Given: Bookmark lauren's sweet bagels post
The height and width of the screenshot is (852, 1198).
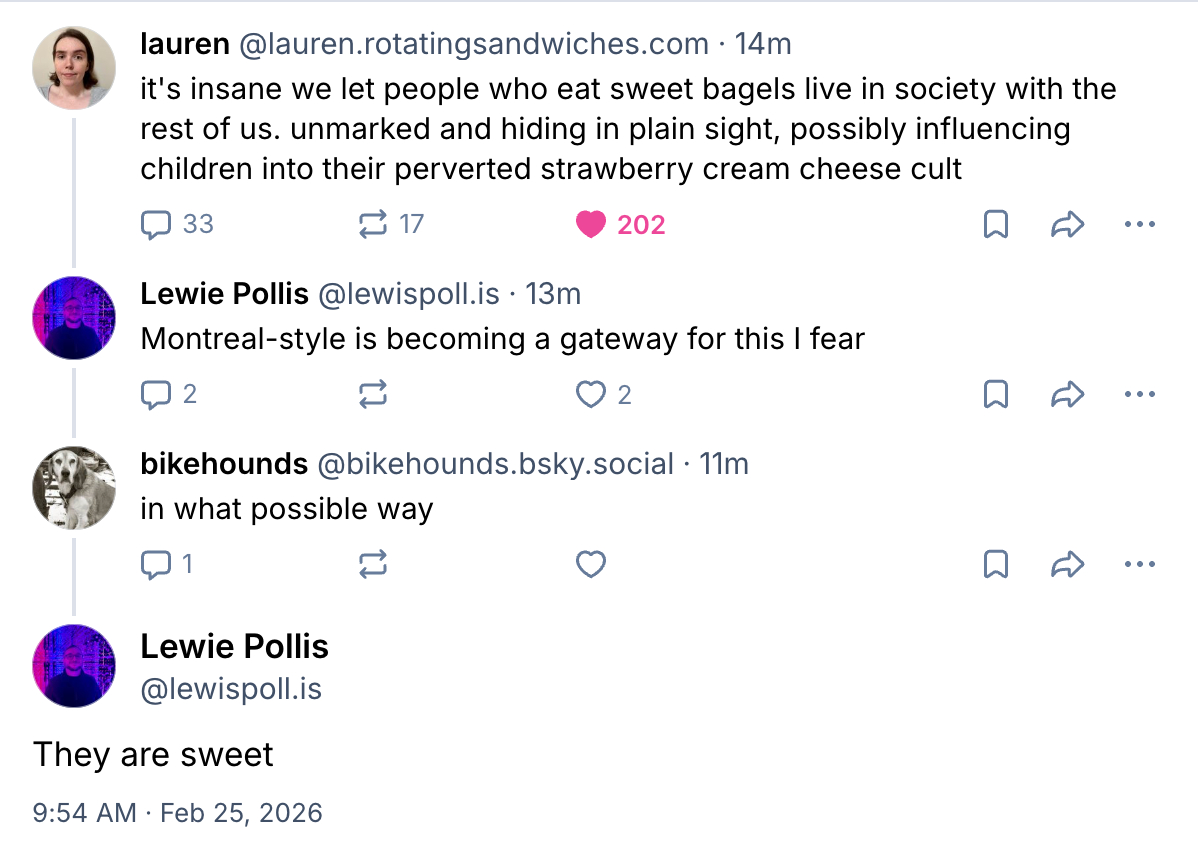Looking at the screenshot, I should [995, 225].
